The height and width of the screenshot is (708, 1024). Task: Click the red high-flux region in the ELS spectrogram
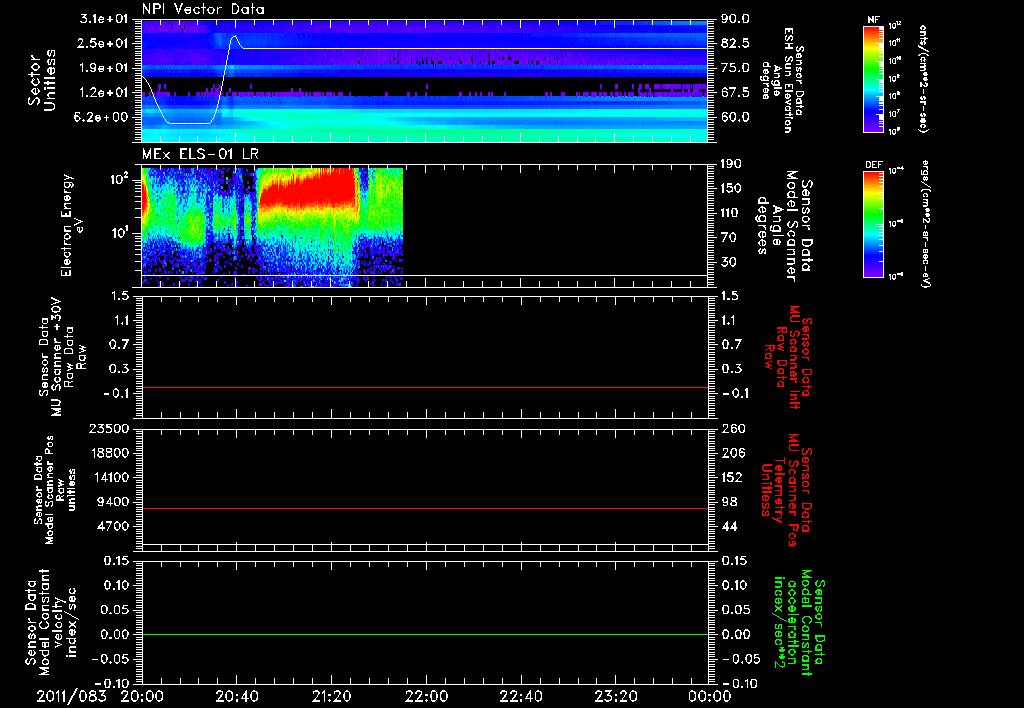(307, 187)
